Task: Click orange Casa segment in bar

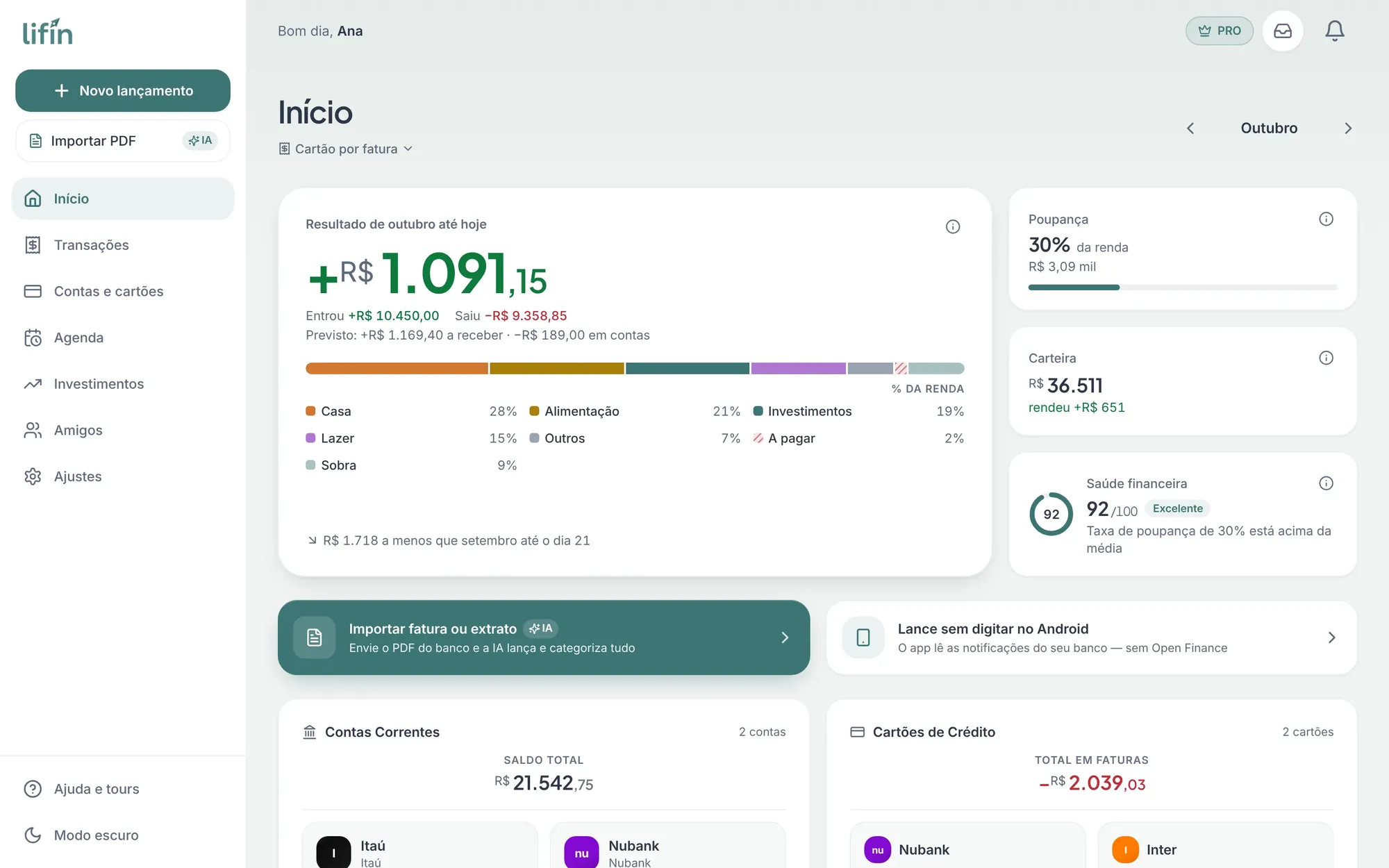Action: [397, 368]
